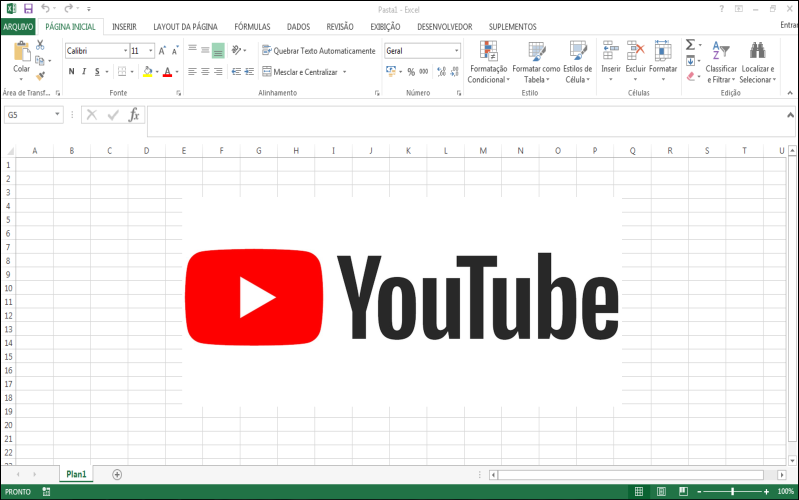This screenshot has width=799, height=500.
Task: Toggle bold (N) formatting
Action: coord(71,72)
